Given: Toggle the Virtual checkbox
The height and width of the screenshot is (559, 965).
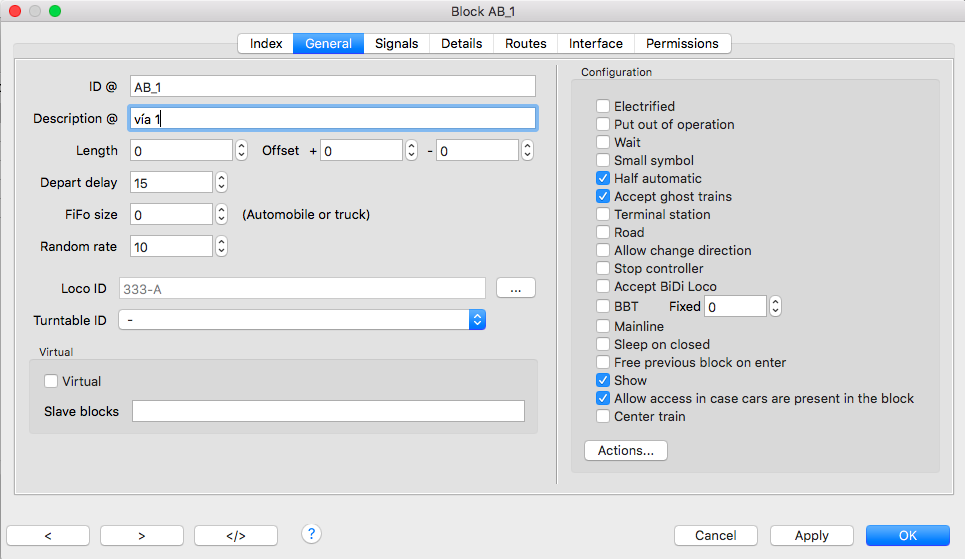Looking at the screenshot, I should point(51,381).
